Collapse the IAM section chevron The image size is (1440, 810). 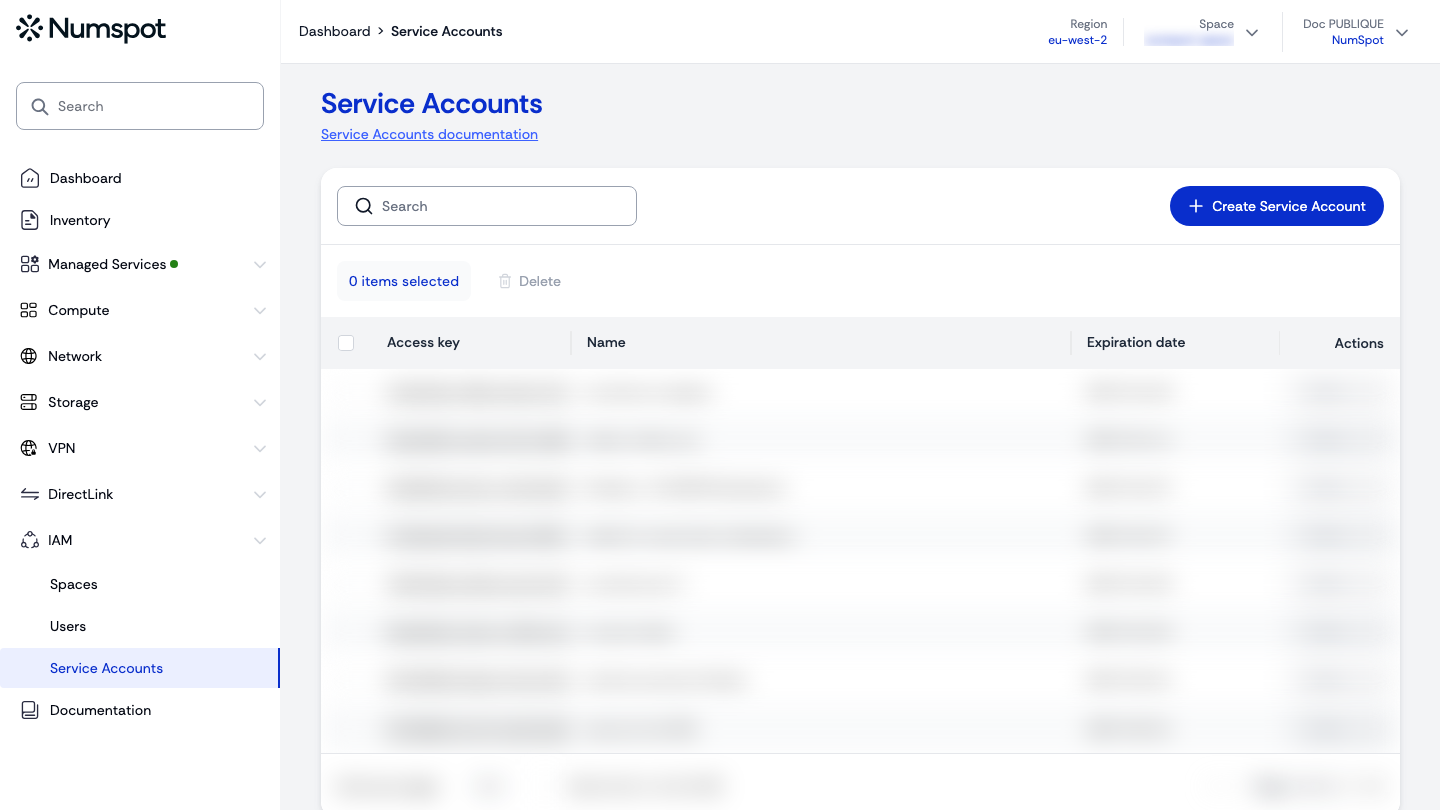[260, 541]
